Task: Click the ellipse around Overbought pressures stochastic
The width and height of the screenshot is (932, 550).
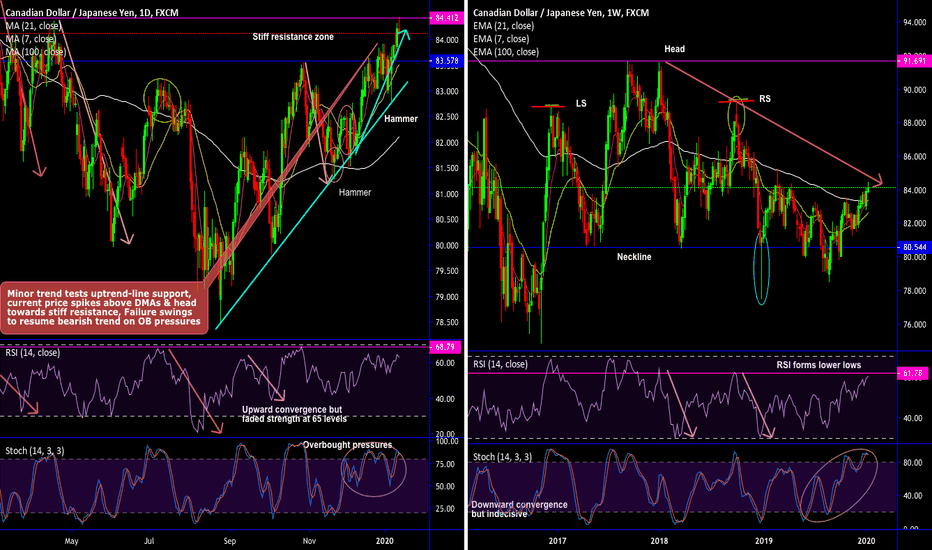Action: pos(373,468)
